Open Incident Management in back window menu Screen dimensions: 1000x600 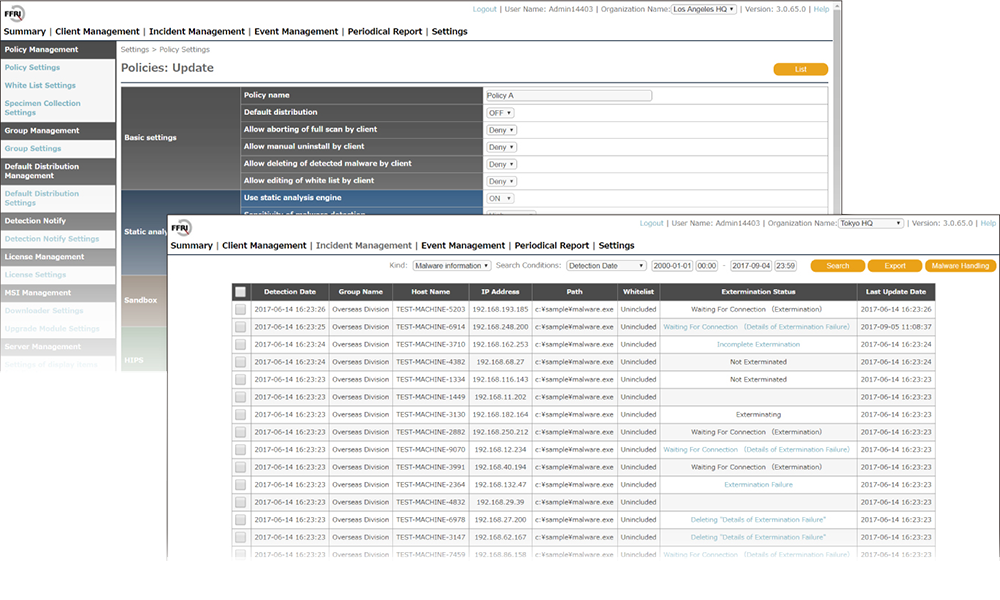(x=196, y=31)
